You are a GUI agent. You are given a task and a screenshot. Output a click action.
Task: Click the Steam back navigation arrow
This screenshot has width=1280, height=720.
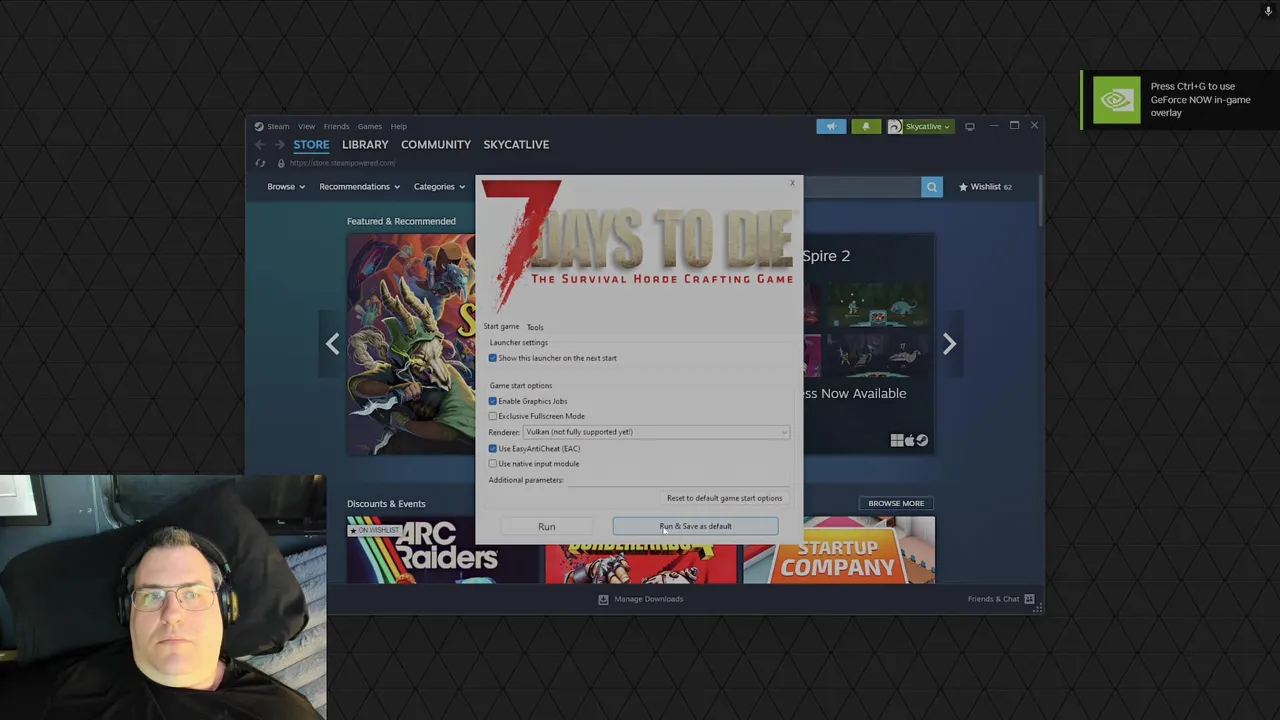pyautogui.click(x=260, y=145)
